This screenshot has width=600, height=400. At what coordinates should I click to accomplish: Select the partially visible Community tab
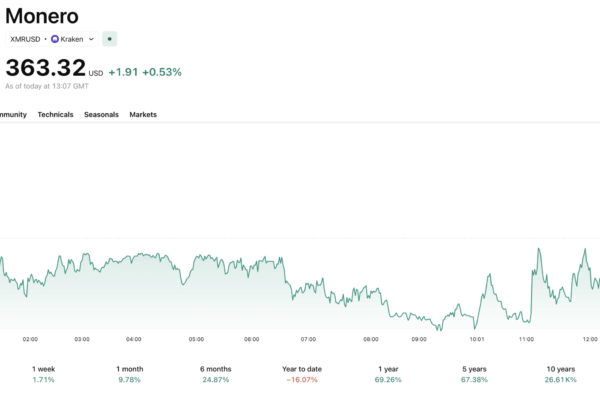(12, 115)
